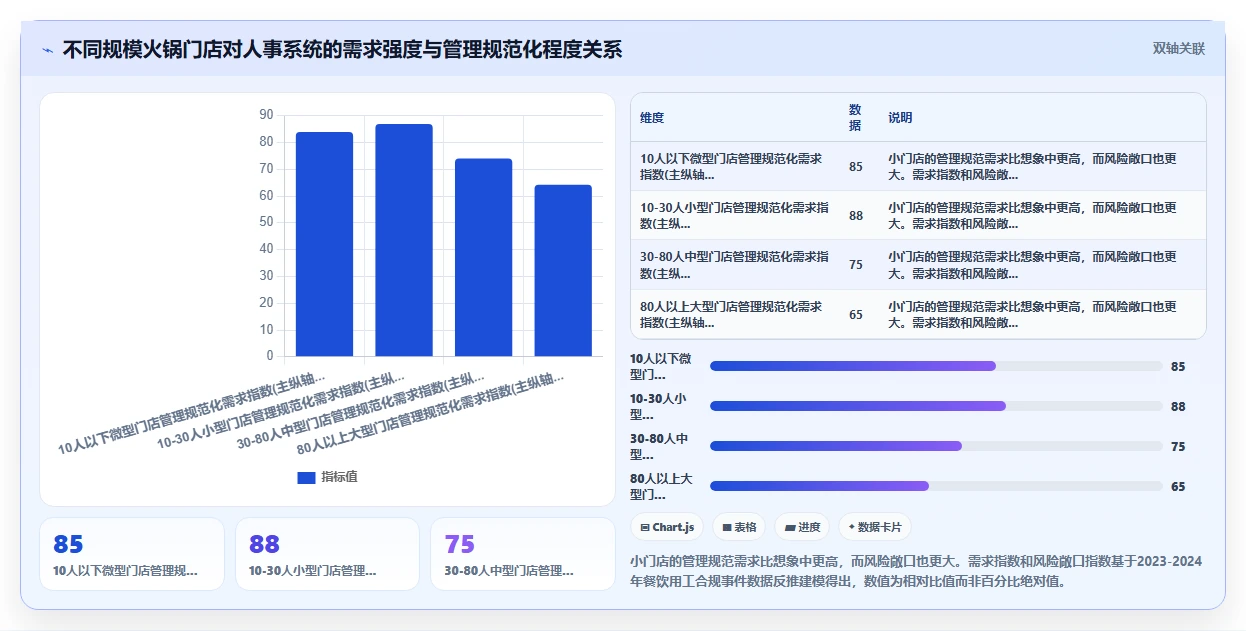Toggle the 指标值 legend swatch
This screenshot has height=631, width=1246.
(306, 477)
